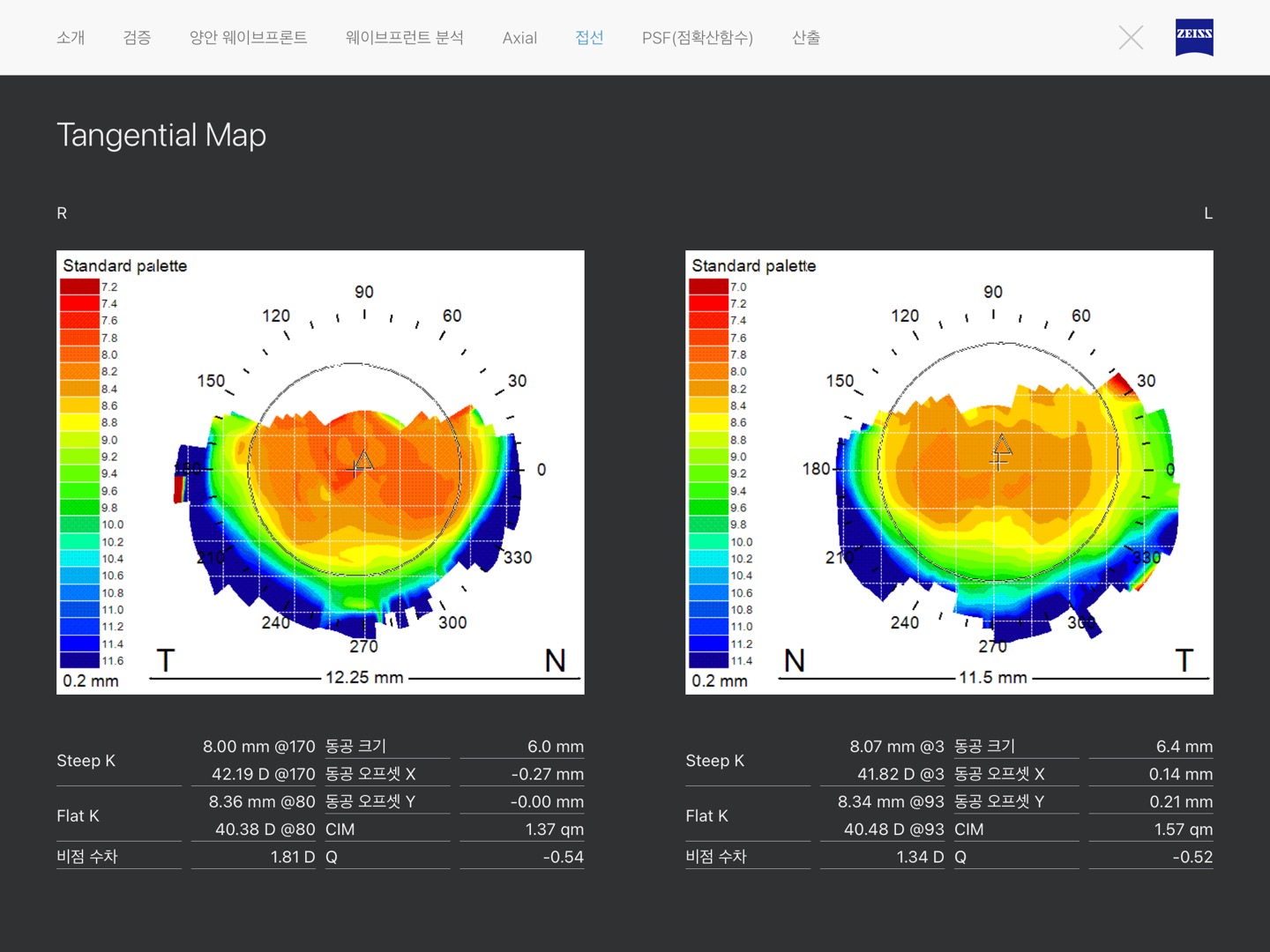Go to the 웨이브프런트 분석 tab
The image size is (1270, 952).
[404, 37]
